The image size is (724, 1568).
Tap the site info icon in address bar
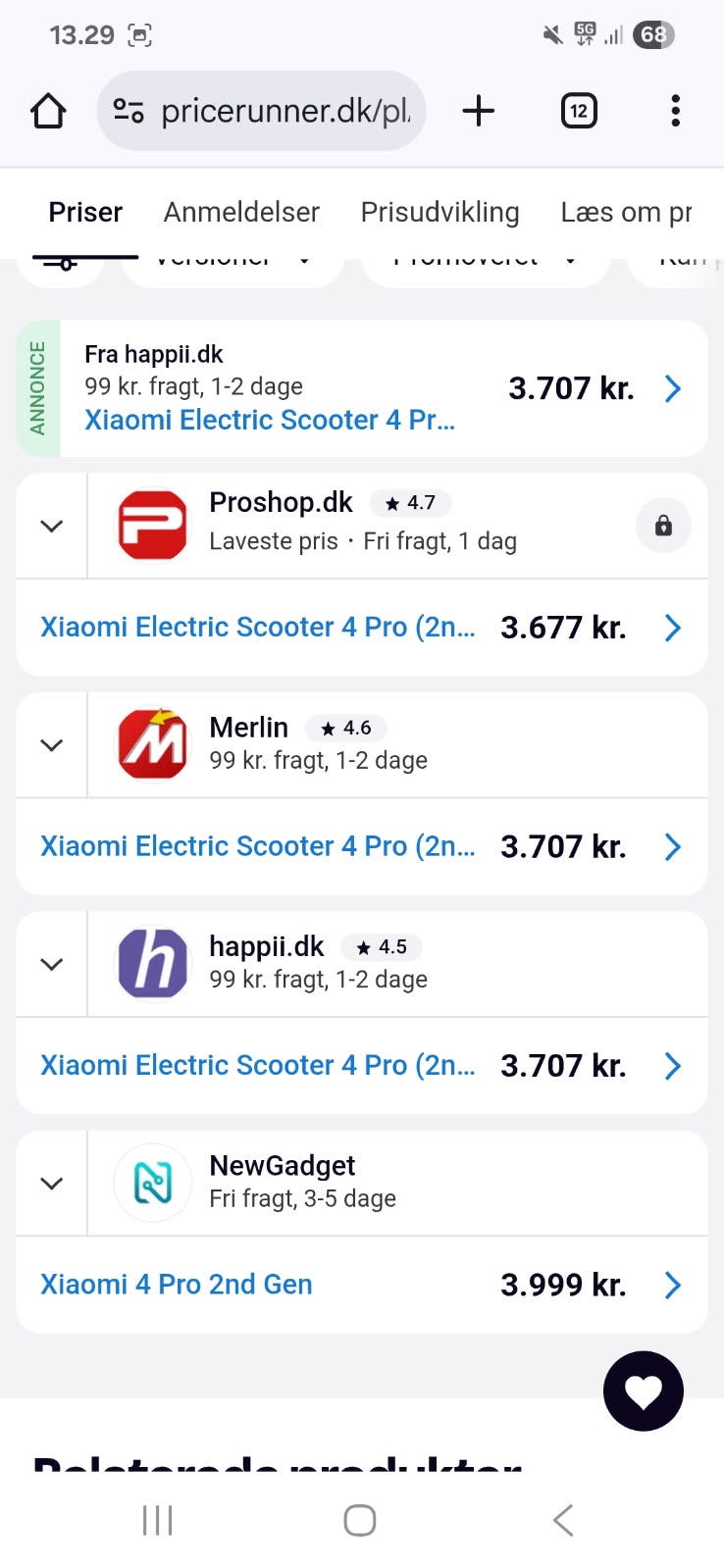pyautogui.click(x=129, y=111)
